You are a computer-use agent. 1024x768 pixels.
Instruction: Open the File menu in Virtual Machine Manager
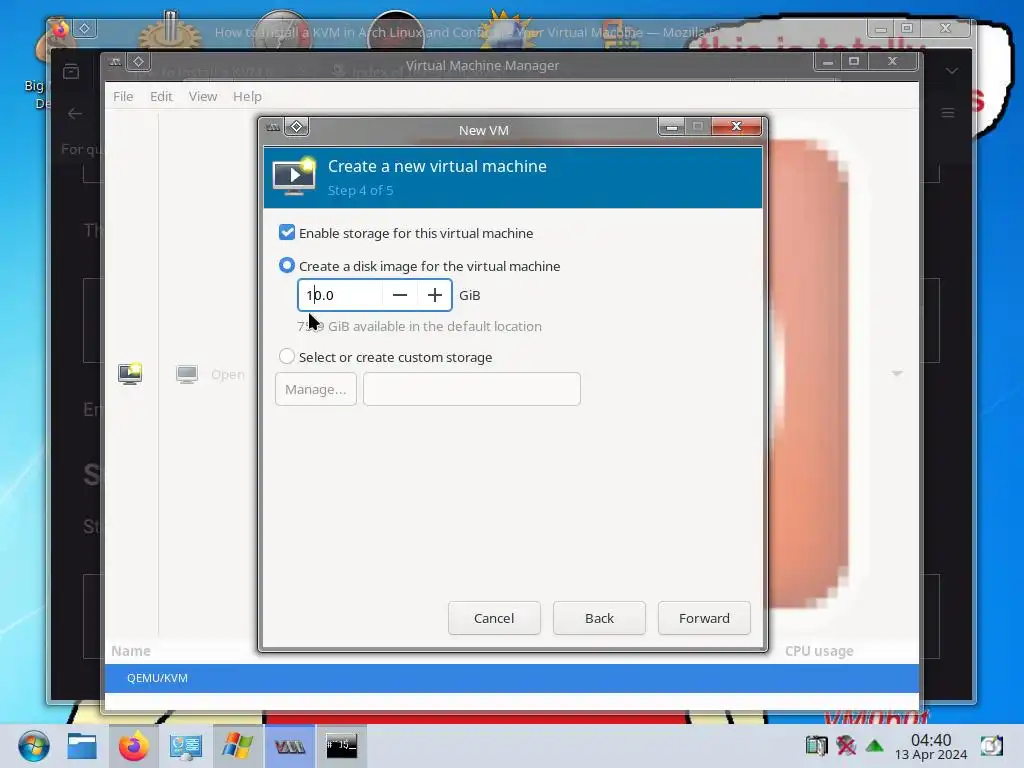pyautogui.click(x=123, y=96)
